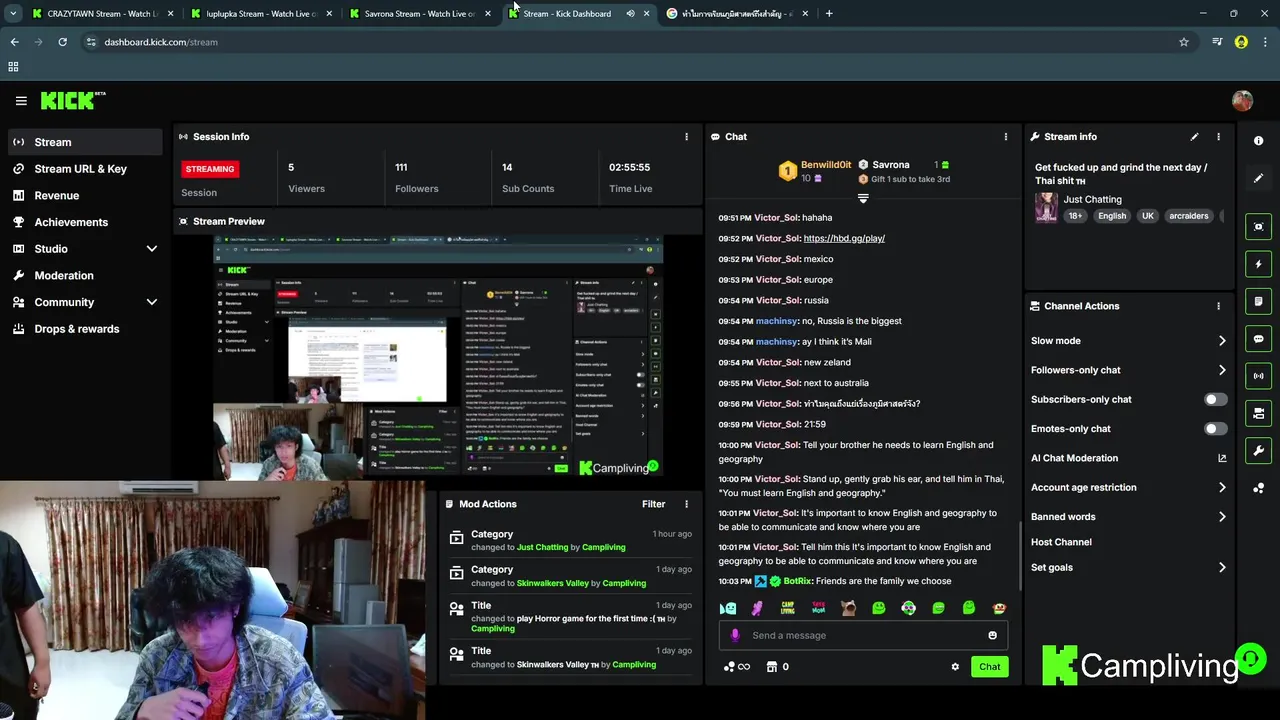Open Set goals arrow
Screen dimensions: 1280x720
pyautogui.click(x=1222, y=568)
